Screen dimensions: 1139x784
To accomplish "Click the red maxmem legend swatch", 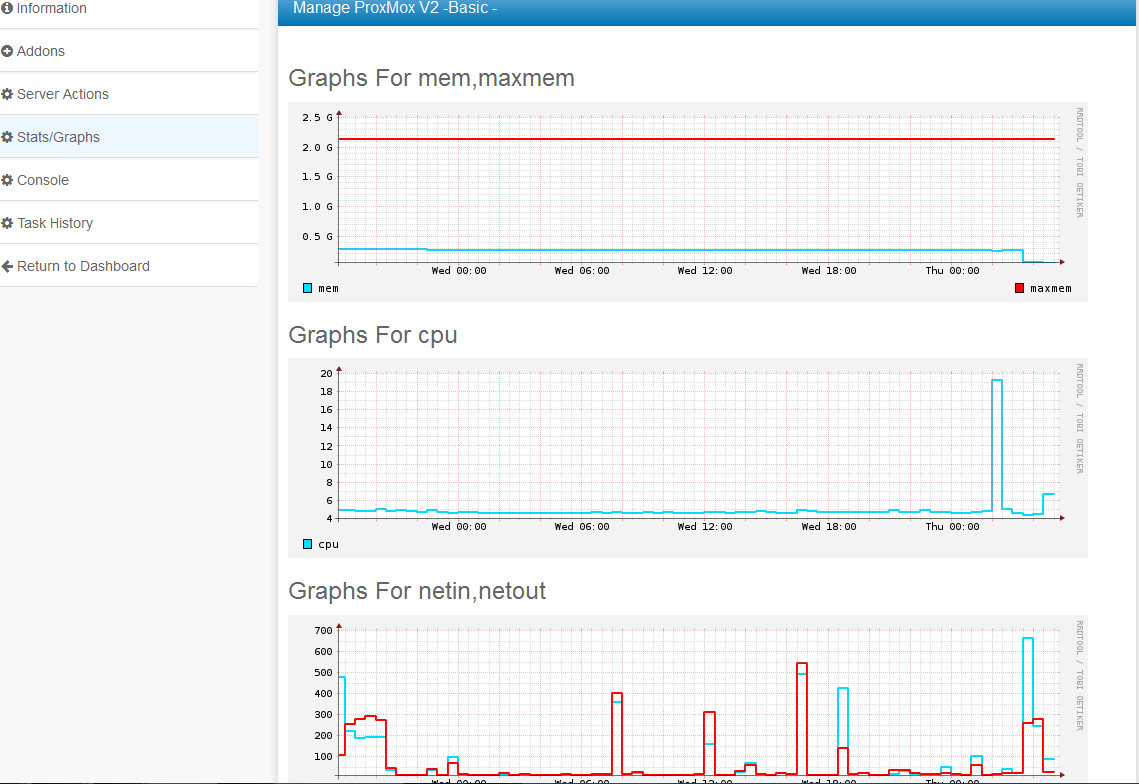I will [1019, 288].
